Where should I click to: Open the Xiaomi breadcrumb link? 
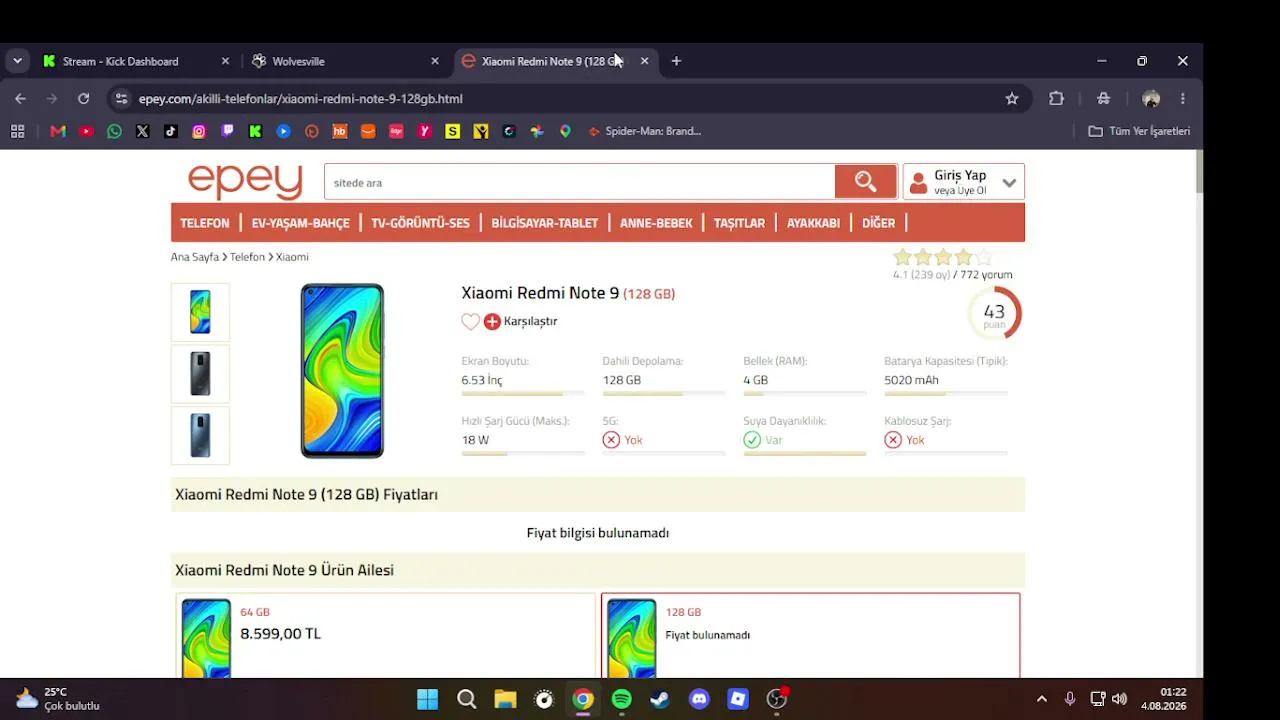point(292,257)
